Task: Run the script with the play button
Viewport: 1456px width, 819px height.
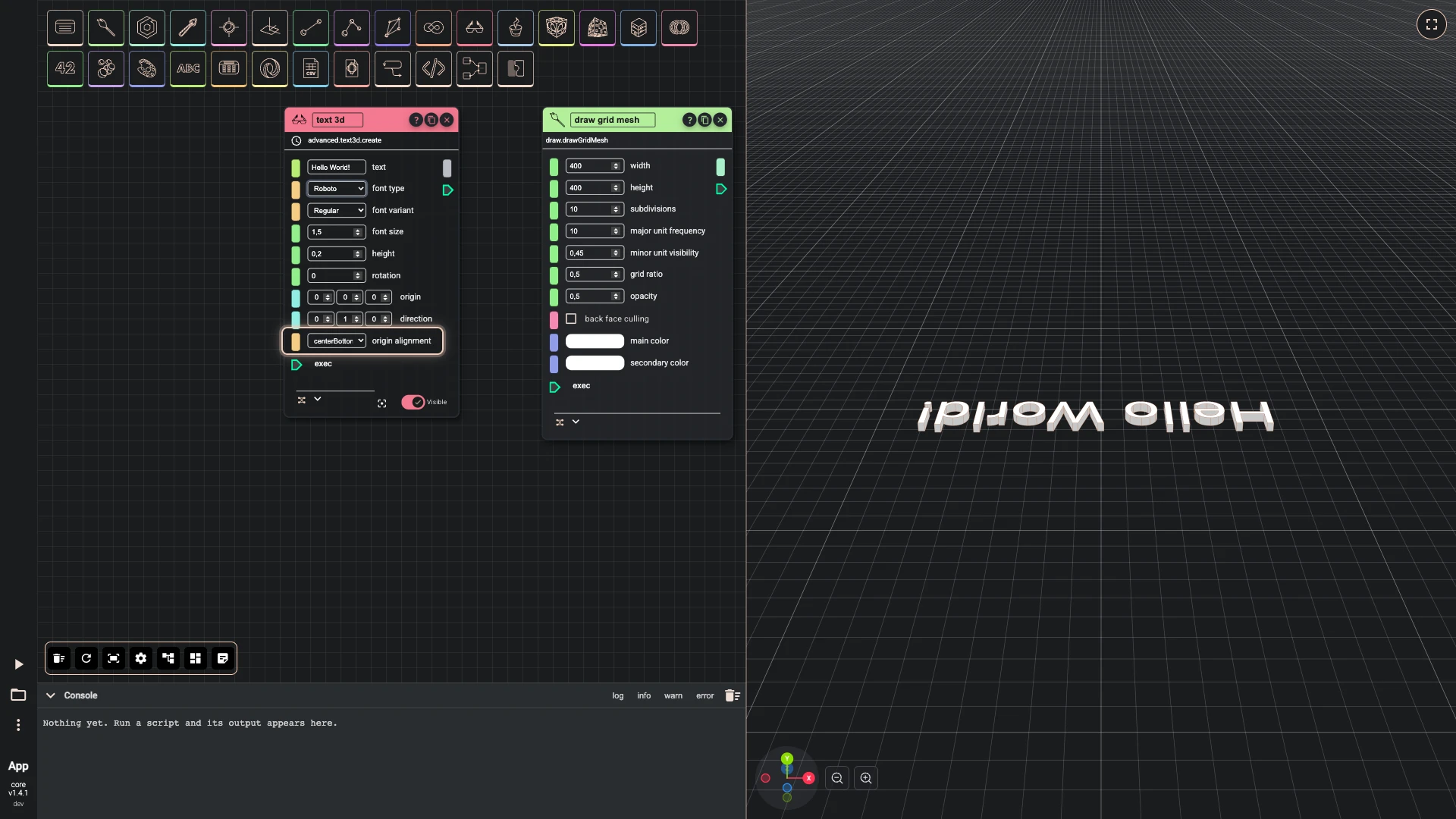Action: [19, 664]
